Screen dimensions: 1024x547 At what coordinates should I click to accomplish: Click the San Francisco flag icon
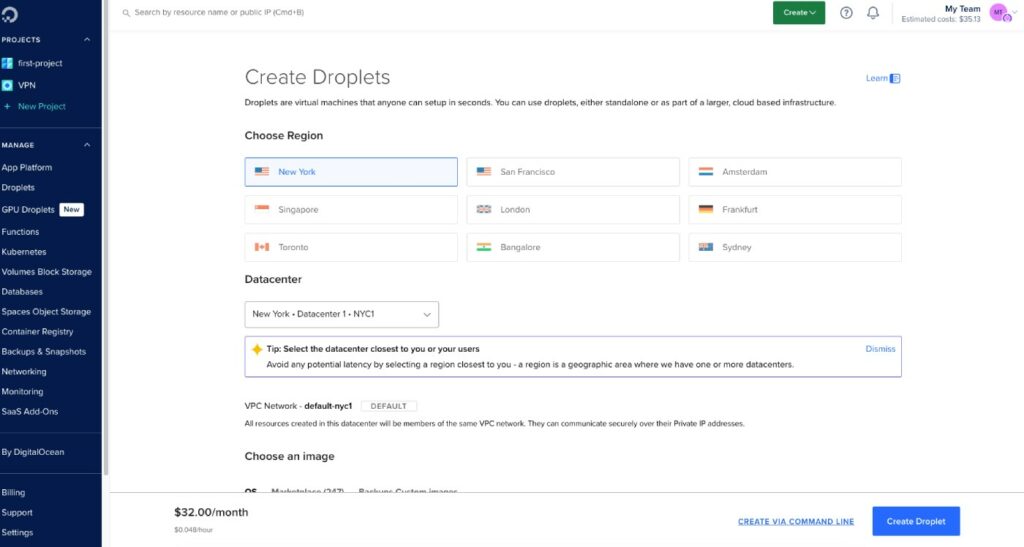pos(484,172)
